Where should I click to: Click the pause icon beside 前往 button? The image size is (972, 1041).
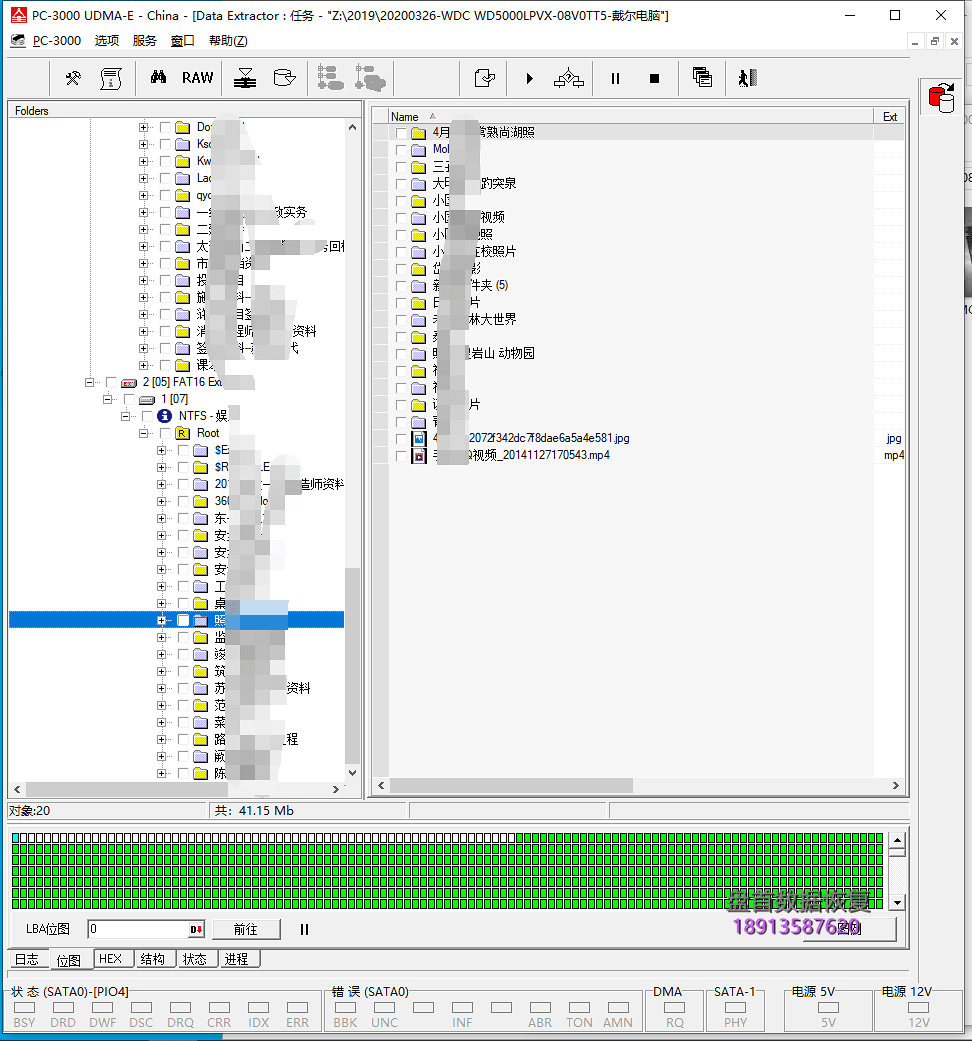(304, 929)
